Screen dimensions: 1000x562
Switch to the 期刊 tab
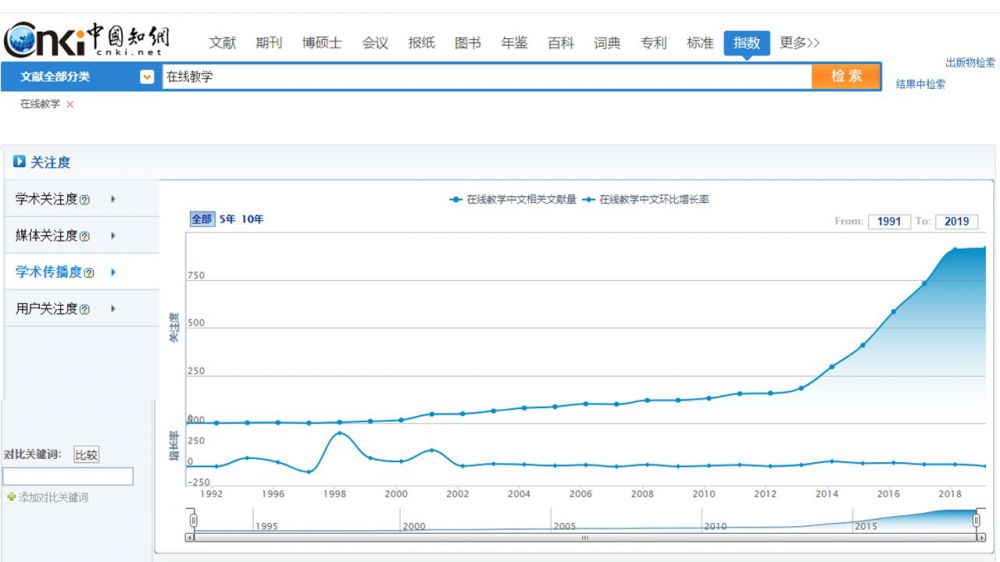pos(269,43)
